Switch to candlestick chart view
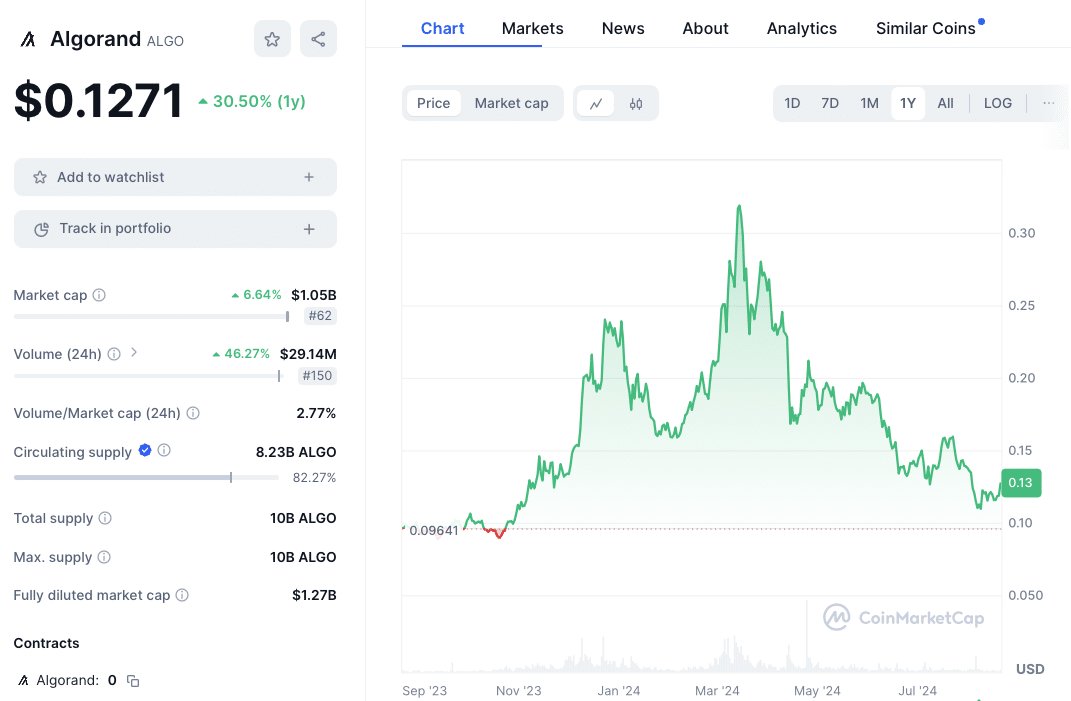The width and height of the screenshot is (1071, 701). (636, 103)
